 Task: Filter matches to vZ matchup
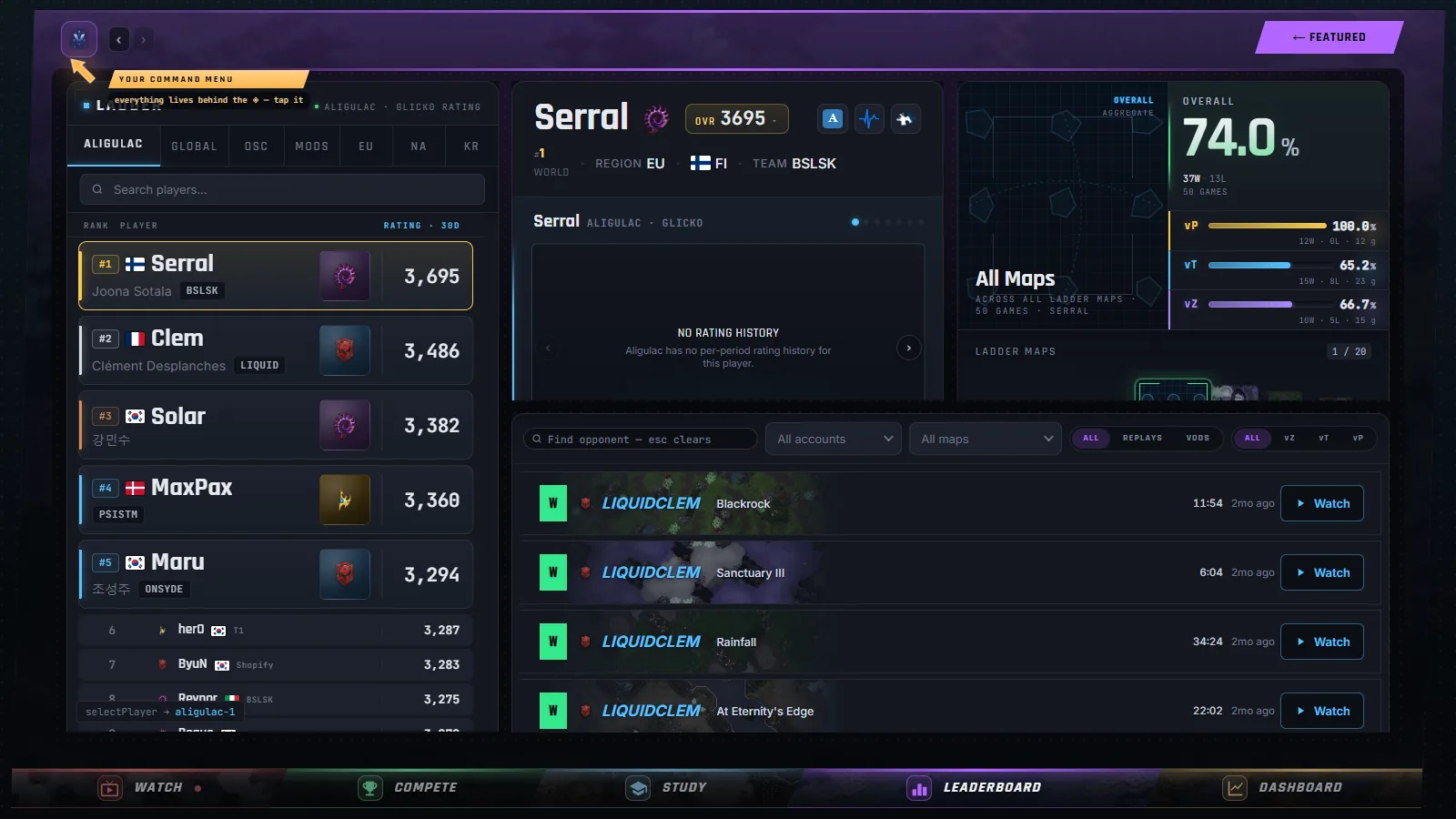1289,439
